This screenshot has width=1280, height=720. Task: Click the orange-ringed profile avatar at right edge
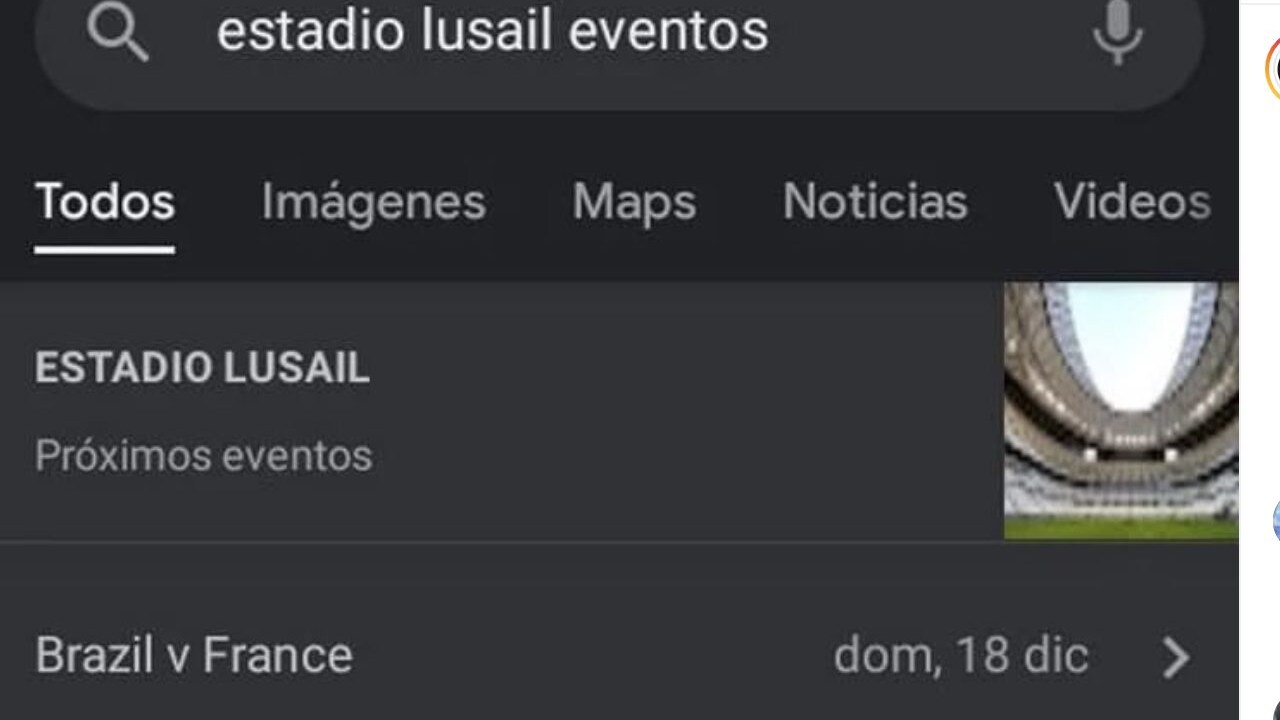(x=1272, y=68)
